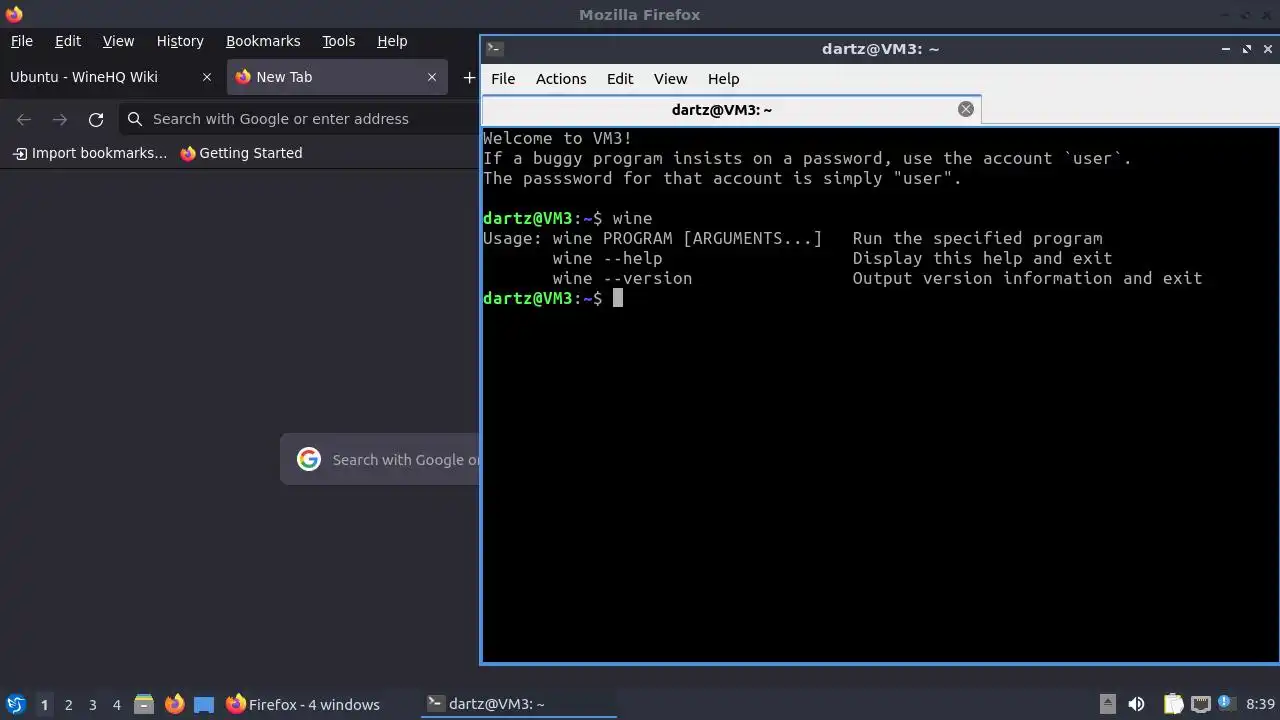
Task: Open terminal Actions menu
Action: [x=561, y=79]
